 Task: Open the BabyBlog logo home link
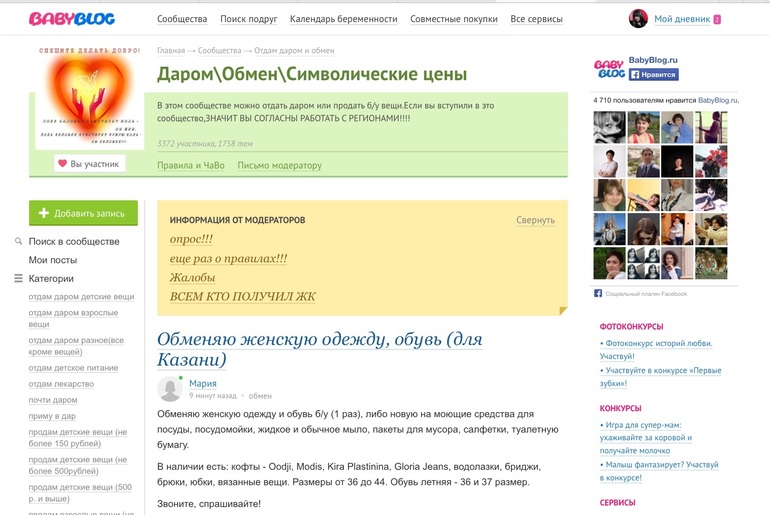(x=72, y=19)
